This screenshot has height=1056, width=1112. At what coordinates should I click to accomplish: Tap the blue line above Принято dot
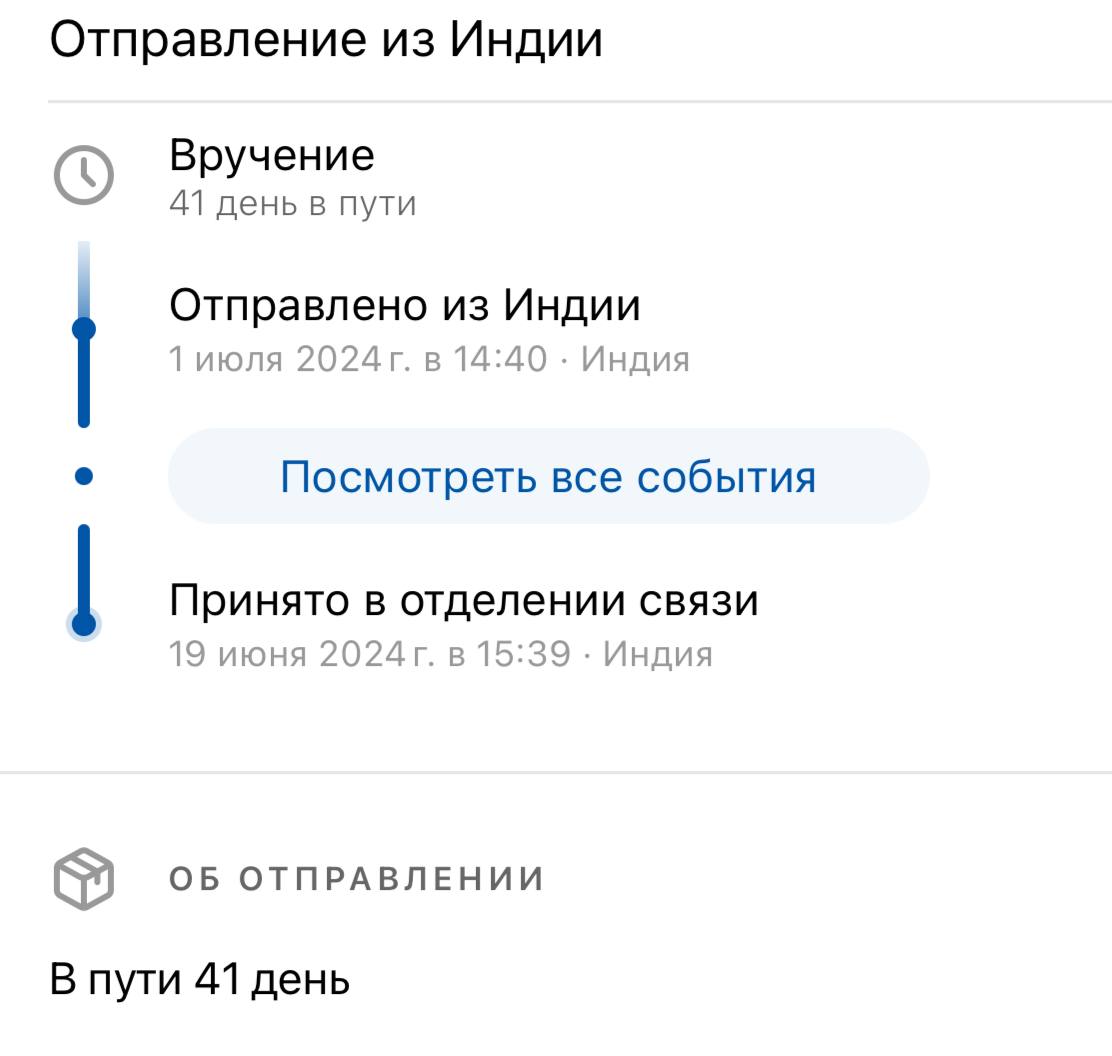[84, 567]
